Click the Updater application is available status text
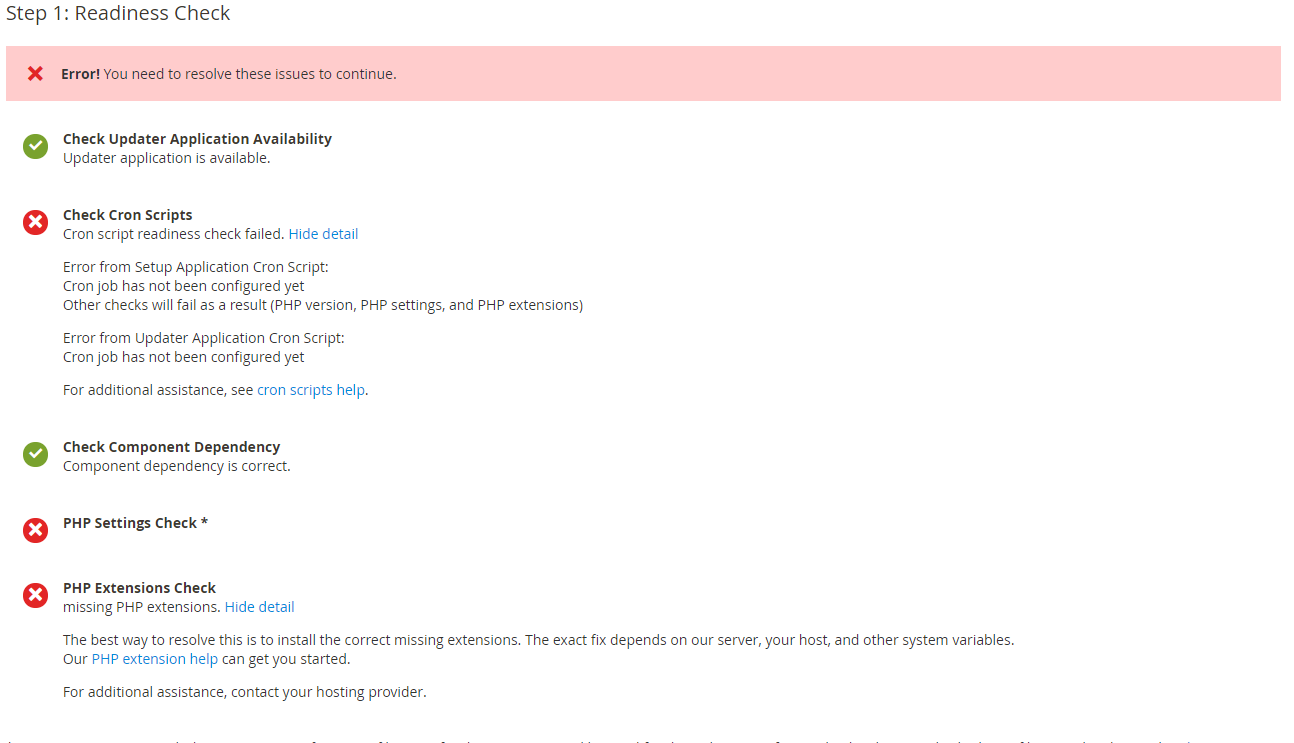 pyautogui.click(x=166, y=157)
